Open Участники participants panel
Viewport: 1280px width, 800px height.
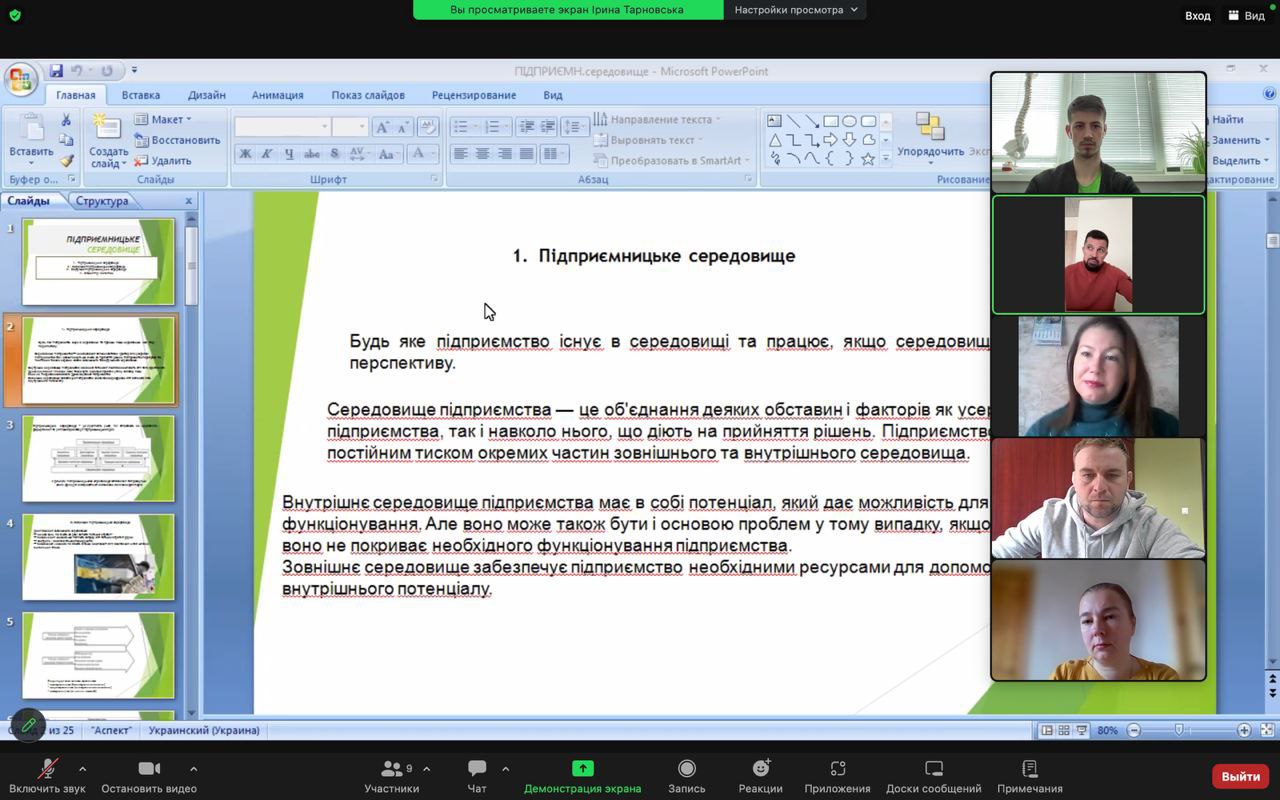(x=392, y=776)
